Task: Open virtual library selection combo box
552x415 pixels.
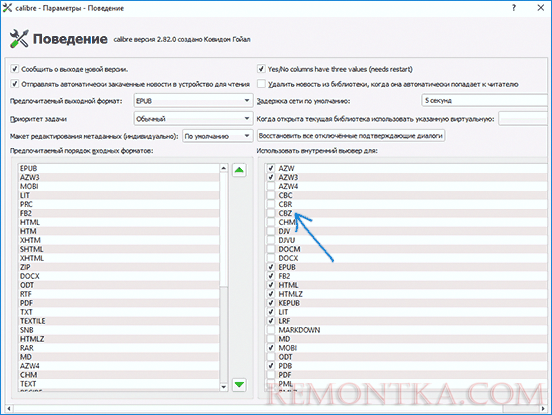Action: coord(523,119)
